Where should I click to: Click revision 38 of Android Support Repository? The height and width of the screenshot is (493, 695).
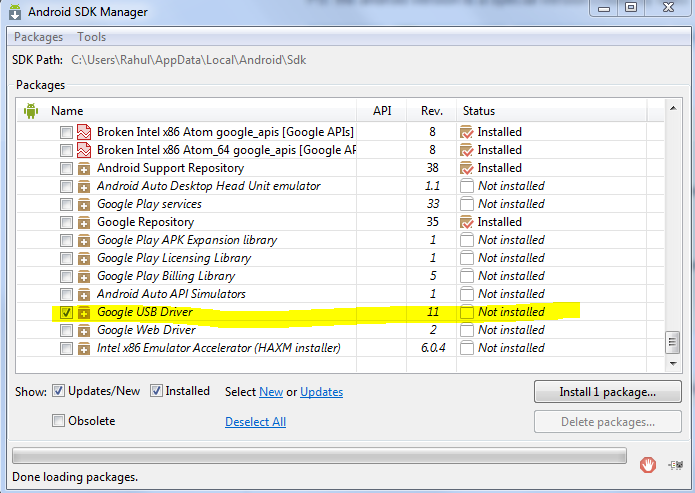click(x=433, y=168)
